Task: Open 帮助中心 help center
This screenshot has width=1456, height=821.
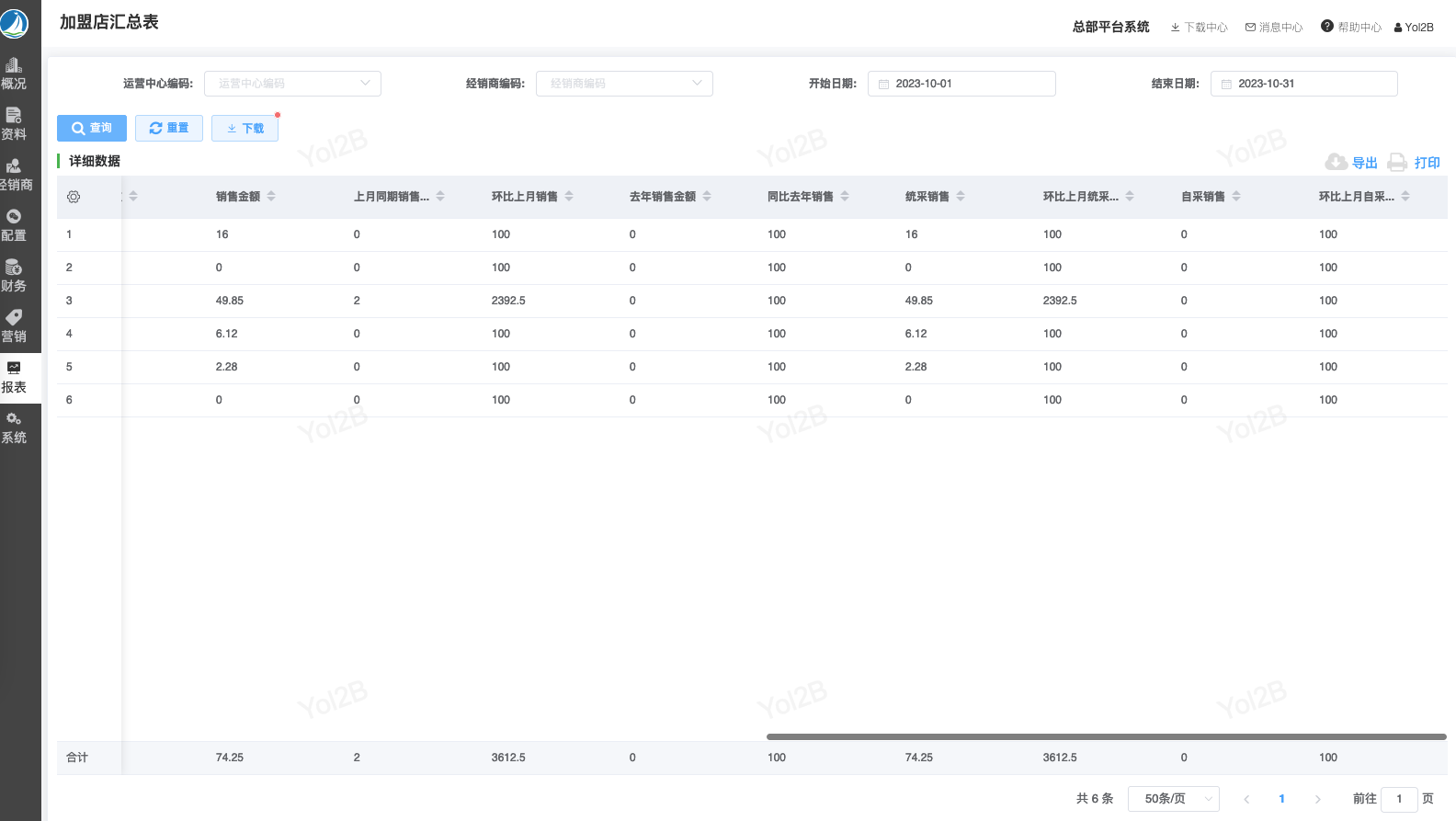Action: [x=1351, y=27]
